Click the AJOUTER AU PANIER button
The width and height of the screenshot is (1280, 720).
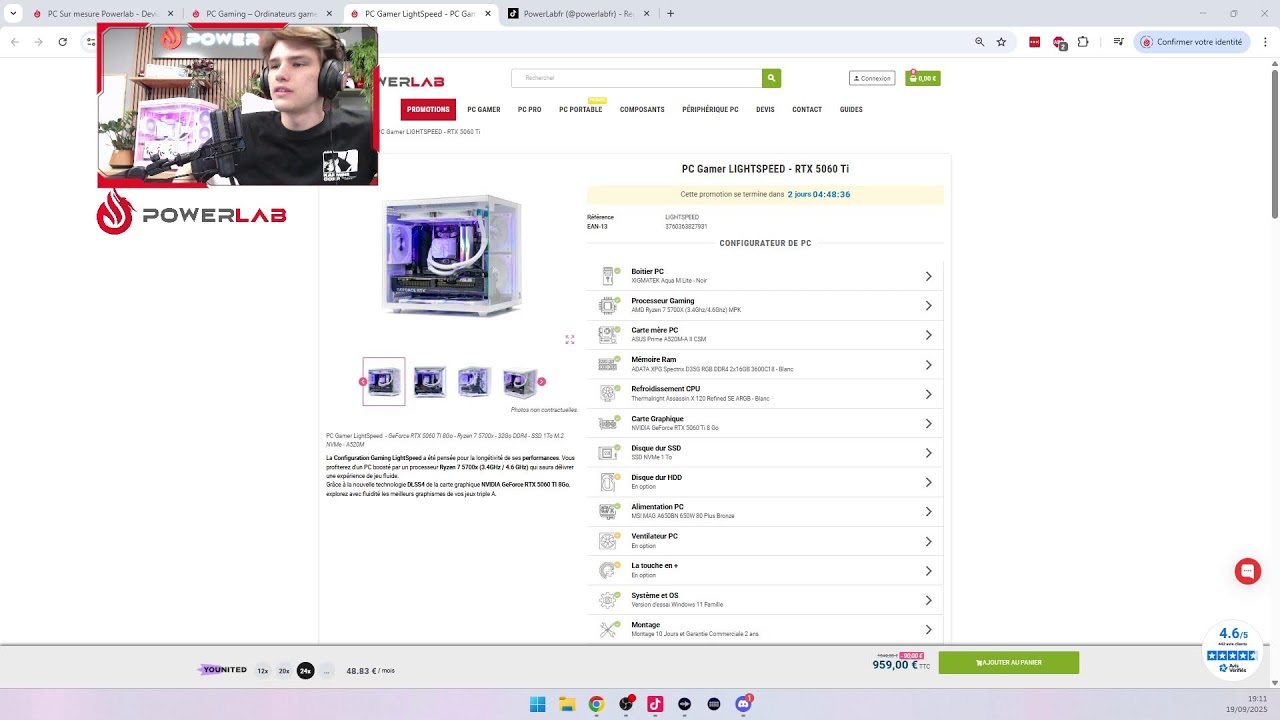(x=1008, y=662)
